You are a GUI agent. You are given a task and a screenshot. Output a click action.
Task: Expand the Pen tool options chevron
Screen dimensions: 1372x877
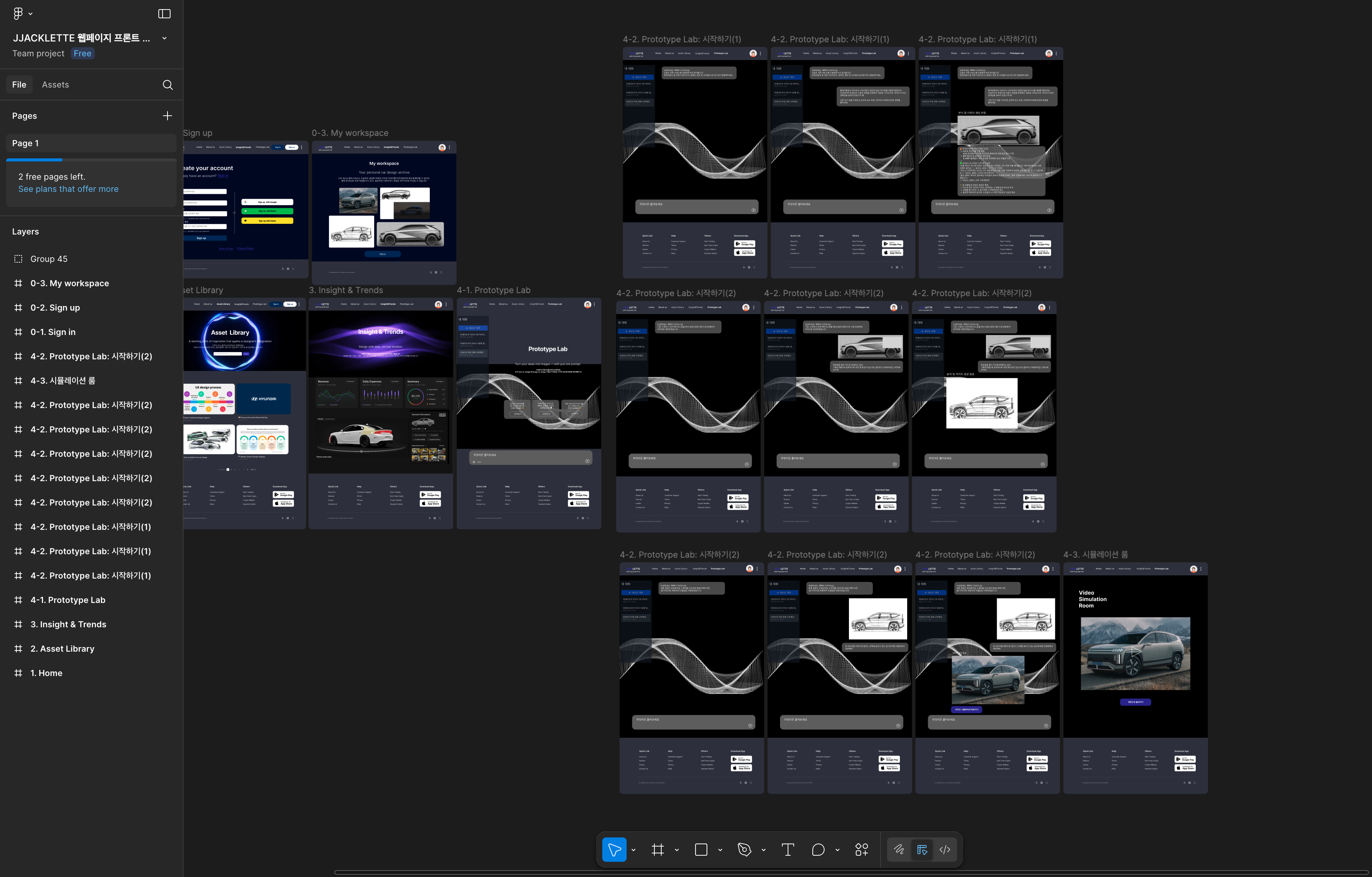point(764,850)
